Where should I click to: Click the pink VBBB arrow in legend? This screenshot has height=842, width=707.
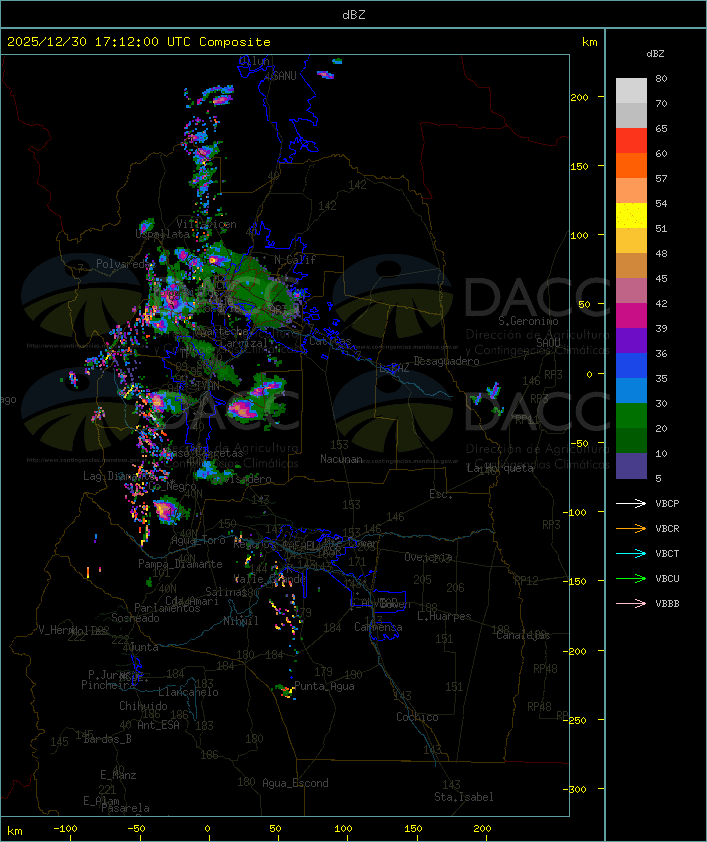point(631,604)
